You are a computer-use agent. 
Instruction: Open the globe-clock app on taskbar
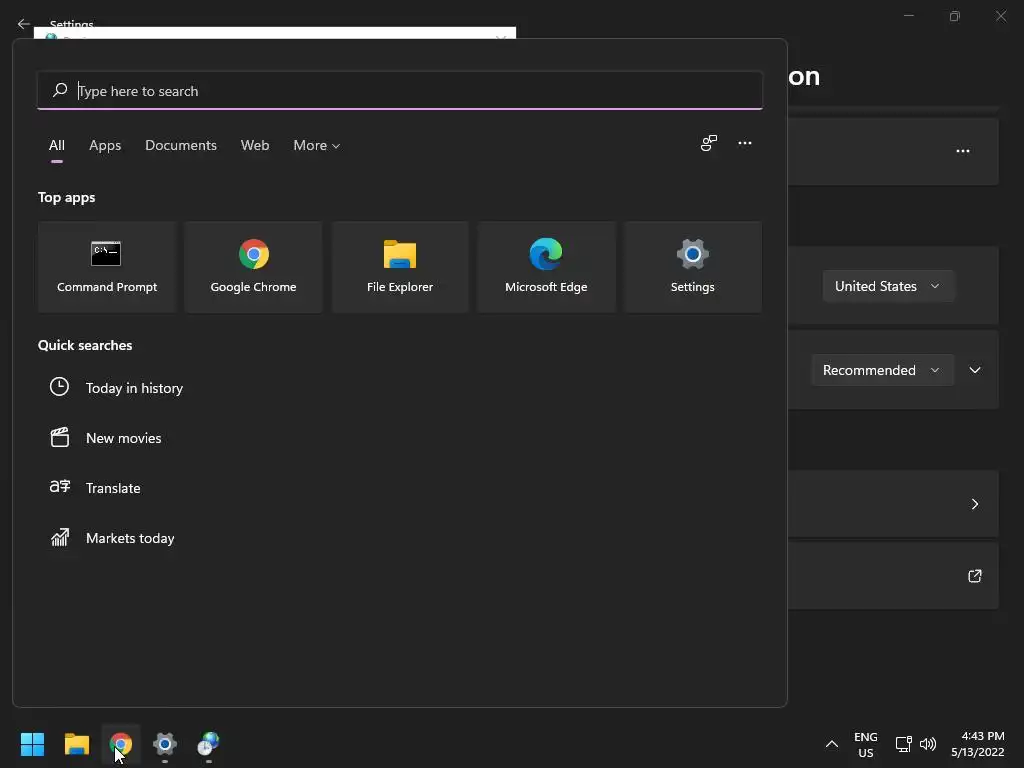pyautogui.click(x=208, y=744)
